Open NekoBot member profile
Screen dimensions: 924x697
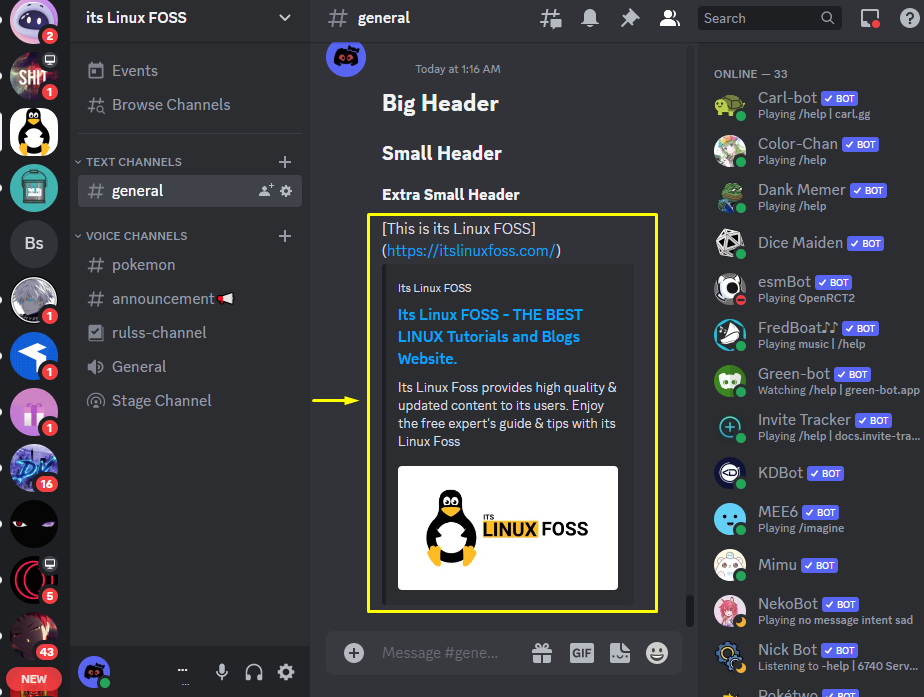pos(812,610)
